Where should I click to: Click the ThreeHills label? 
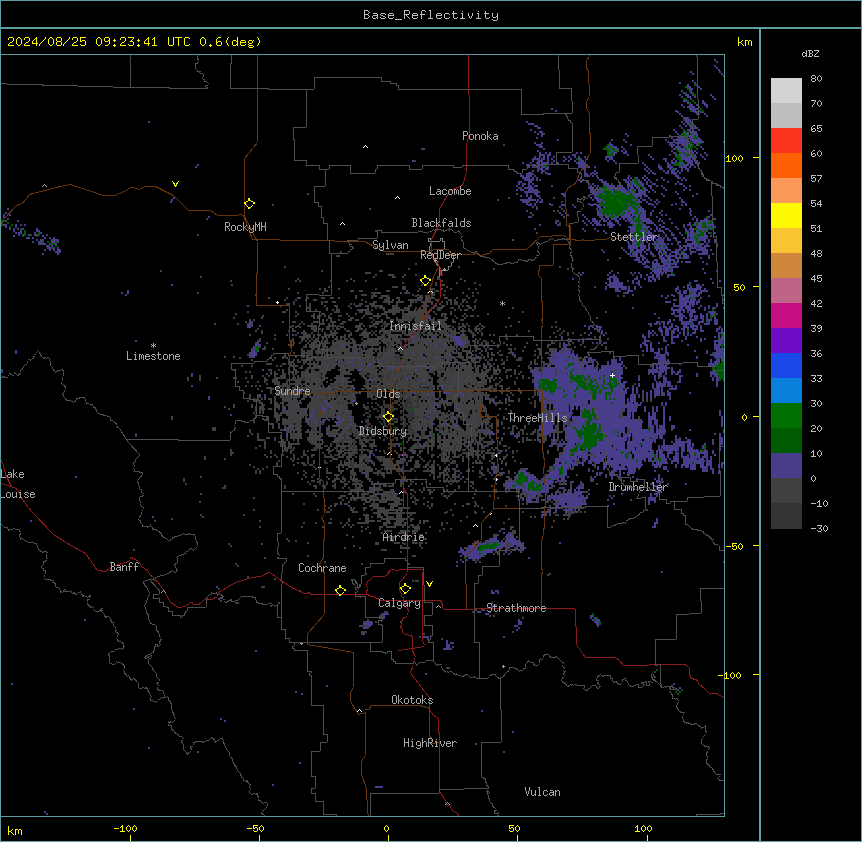click(538, 418)
